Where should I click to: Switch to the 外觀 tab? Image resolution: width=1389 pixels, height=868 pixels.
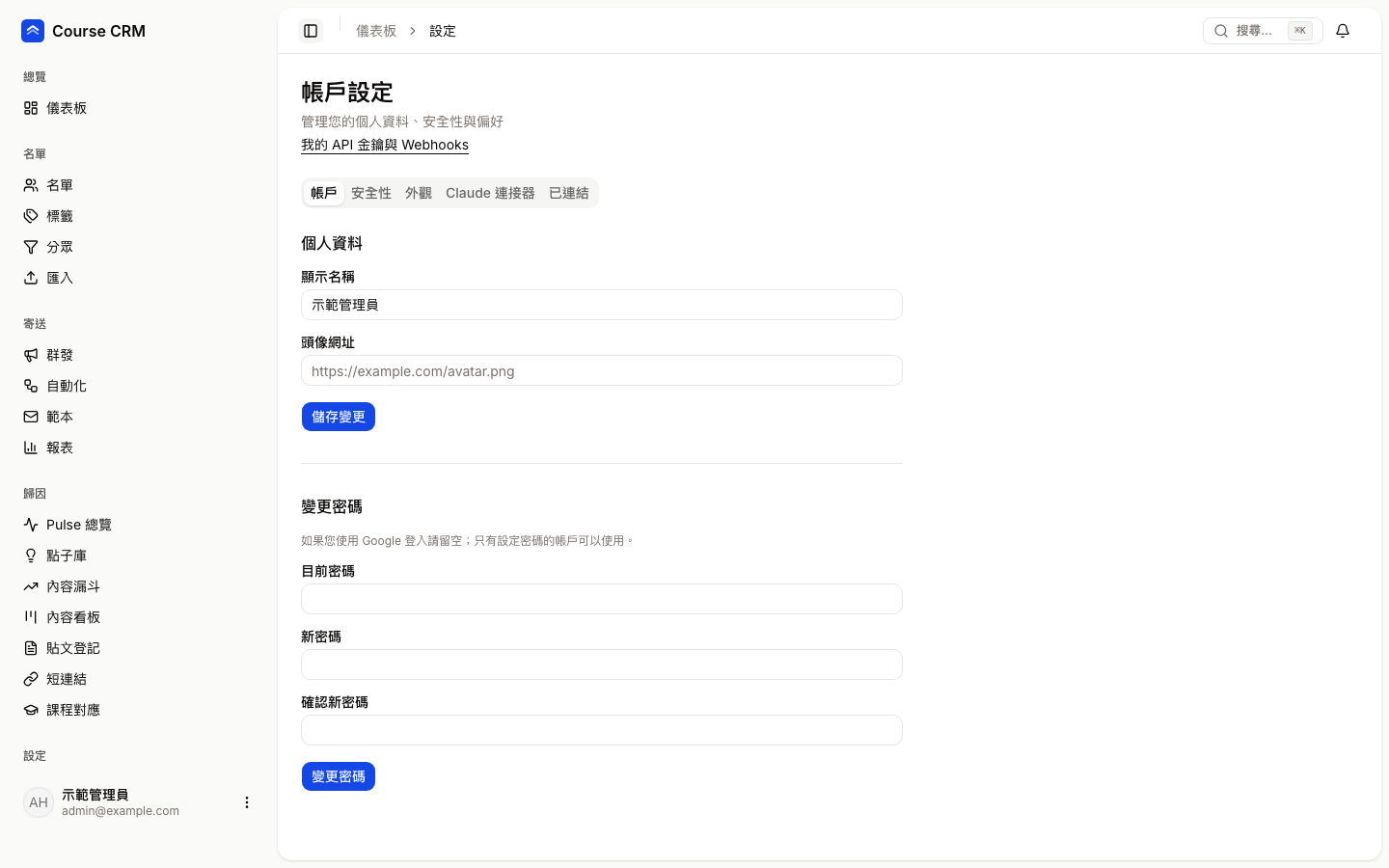(419, 193)
